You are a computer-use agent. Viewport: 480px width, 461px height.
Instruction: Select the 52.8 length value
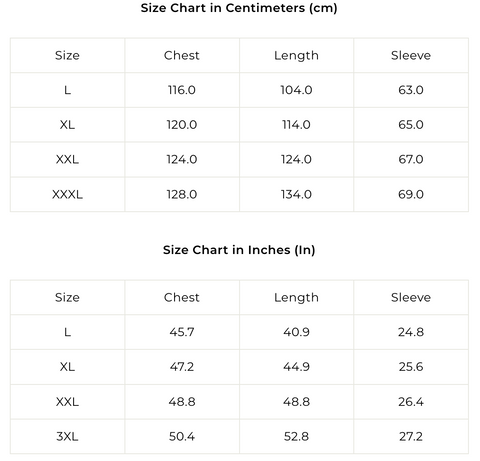pos(296,436)
